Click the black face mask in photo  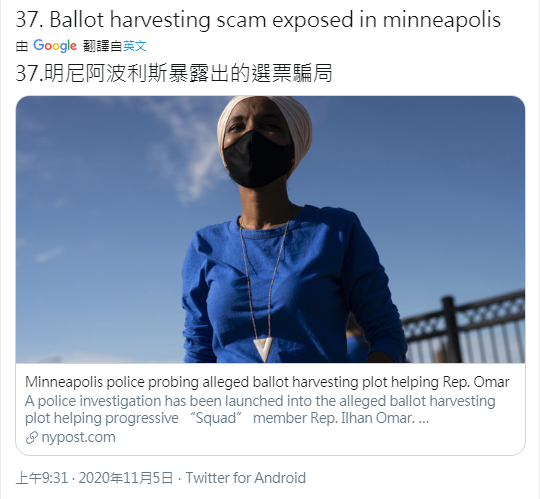click(x=258, y=159)
